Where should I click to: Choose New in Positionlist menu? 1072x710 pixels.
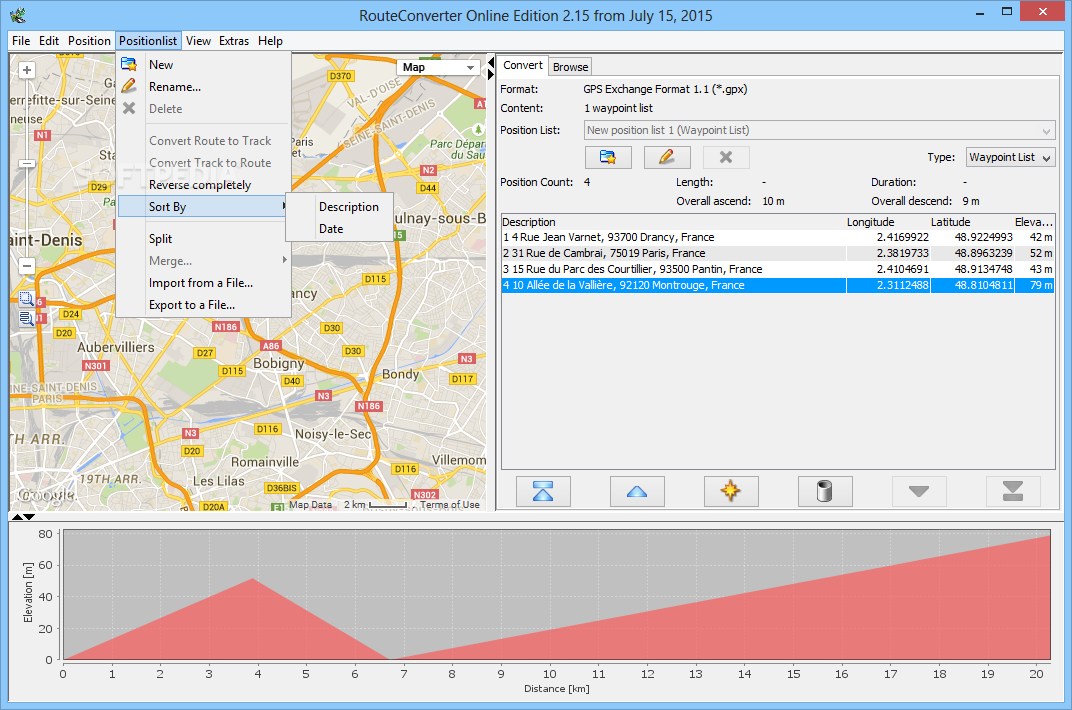pyautogui.click(x=202, y=64)
